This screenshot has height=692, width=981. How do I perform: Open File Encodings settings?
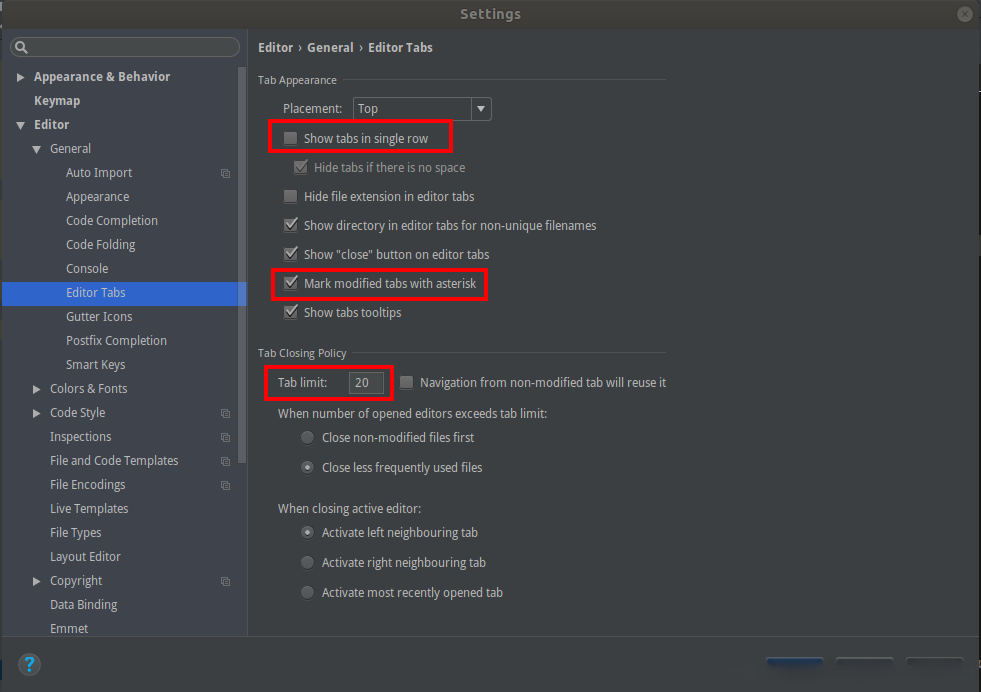[x=88, y=485]
